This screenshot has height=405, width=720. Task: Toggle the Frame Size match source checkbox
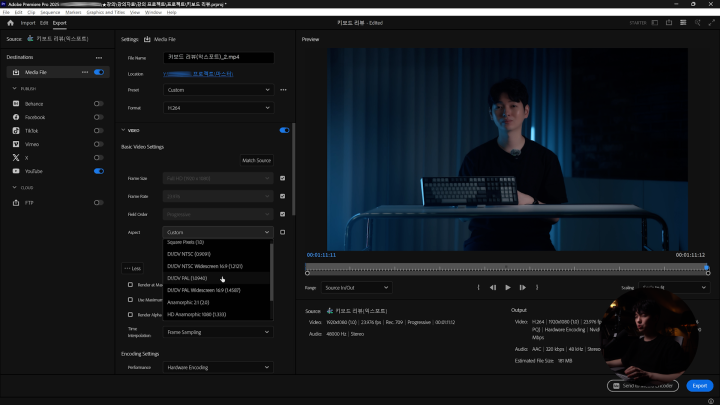[x=283, y=178]
